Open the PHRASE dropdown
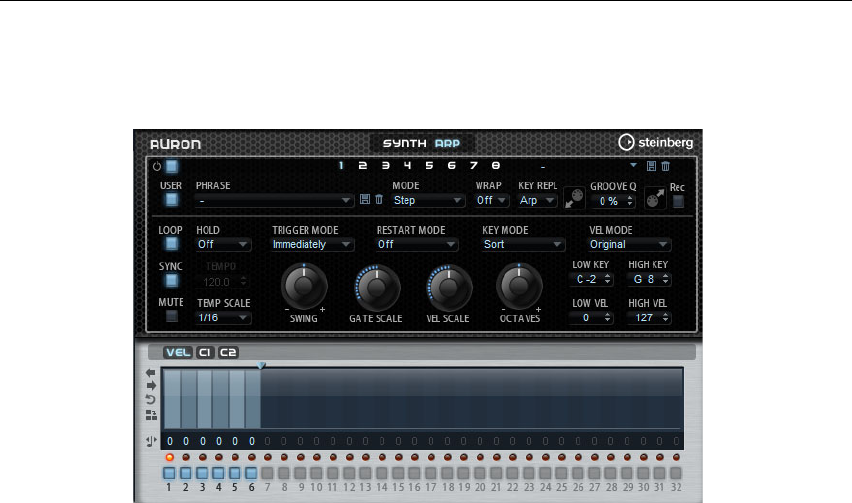Image resolution: width=852 pixels, height=503 pixels. (x=274, y=201)
